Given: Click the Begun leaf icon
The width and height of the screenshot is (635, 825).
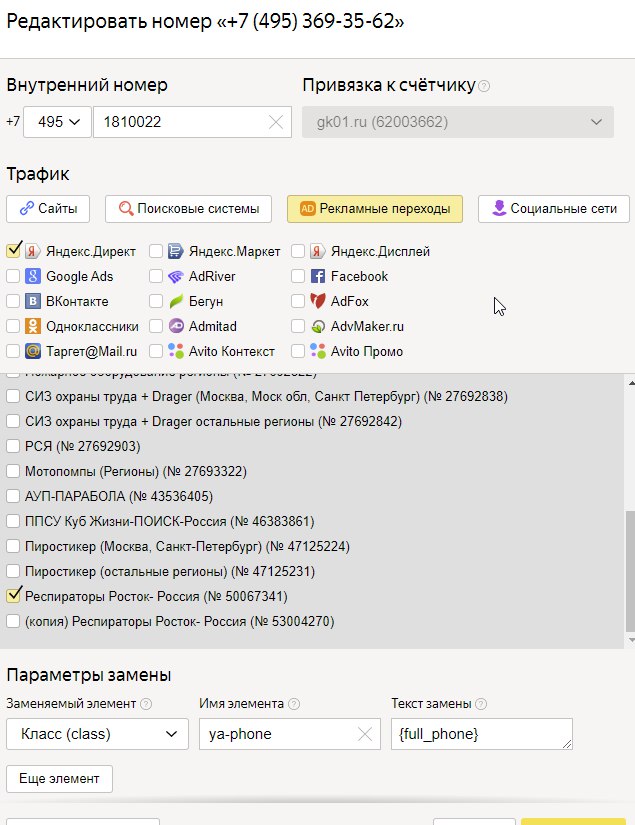Looking at the screenshot, I should coord(175,301).
